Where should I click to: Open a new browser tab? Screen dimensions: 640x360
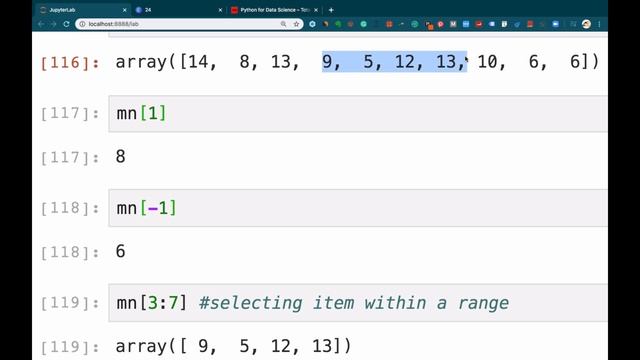(x=331, y=10)
